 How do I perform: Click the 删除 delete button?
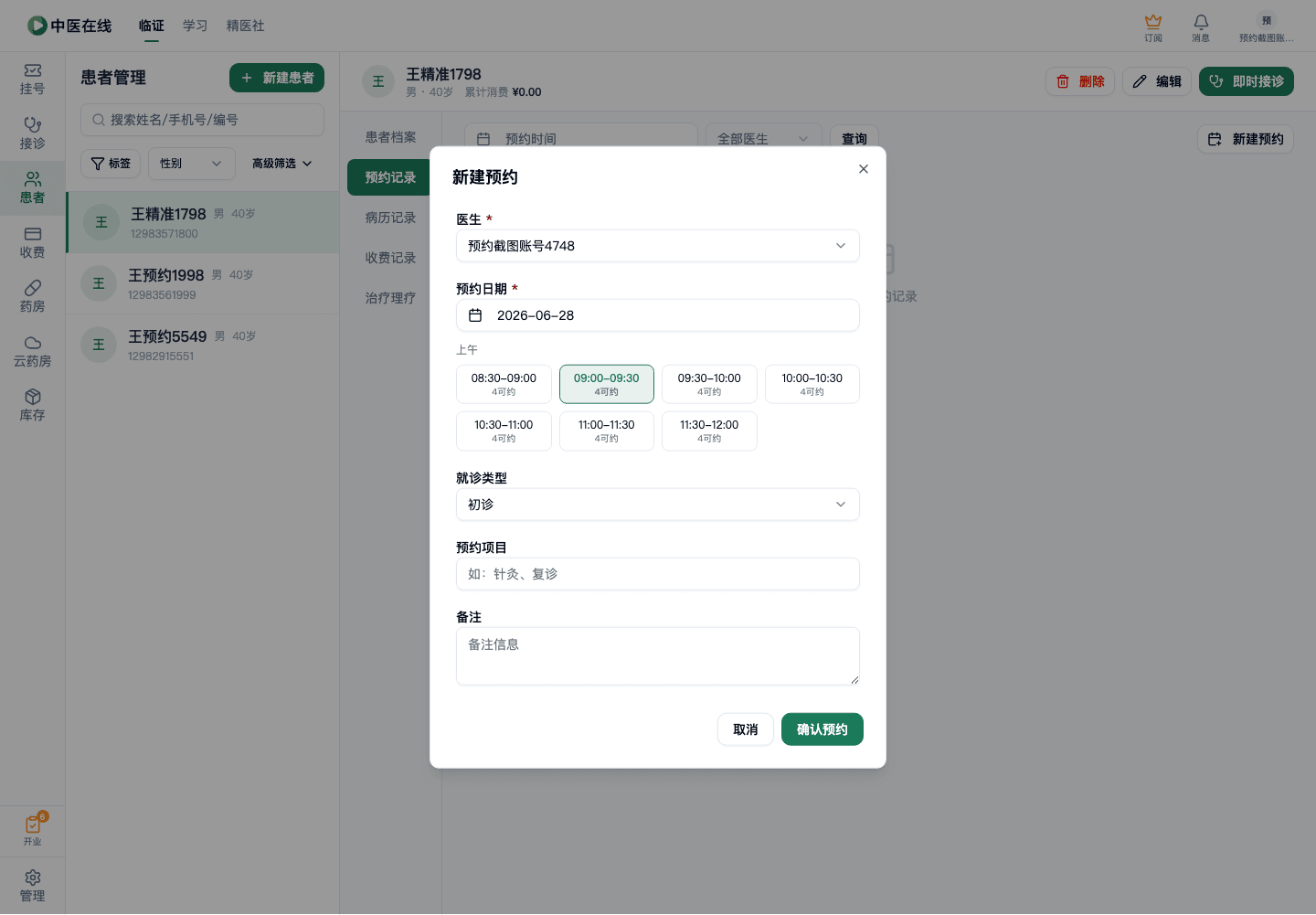tap(1080, 81)
